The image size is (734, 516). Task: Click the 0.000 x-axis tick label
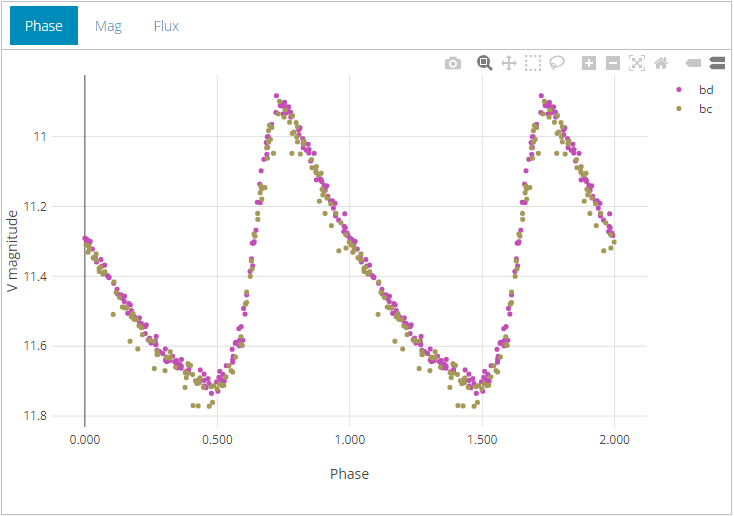(x=85, y=440)
